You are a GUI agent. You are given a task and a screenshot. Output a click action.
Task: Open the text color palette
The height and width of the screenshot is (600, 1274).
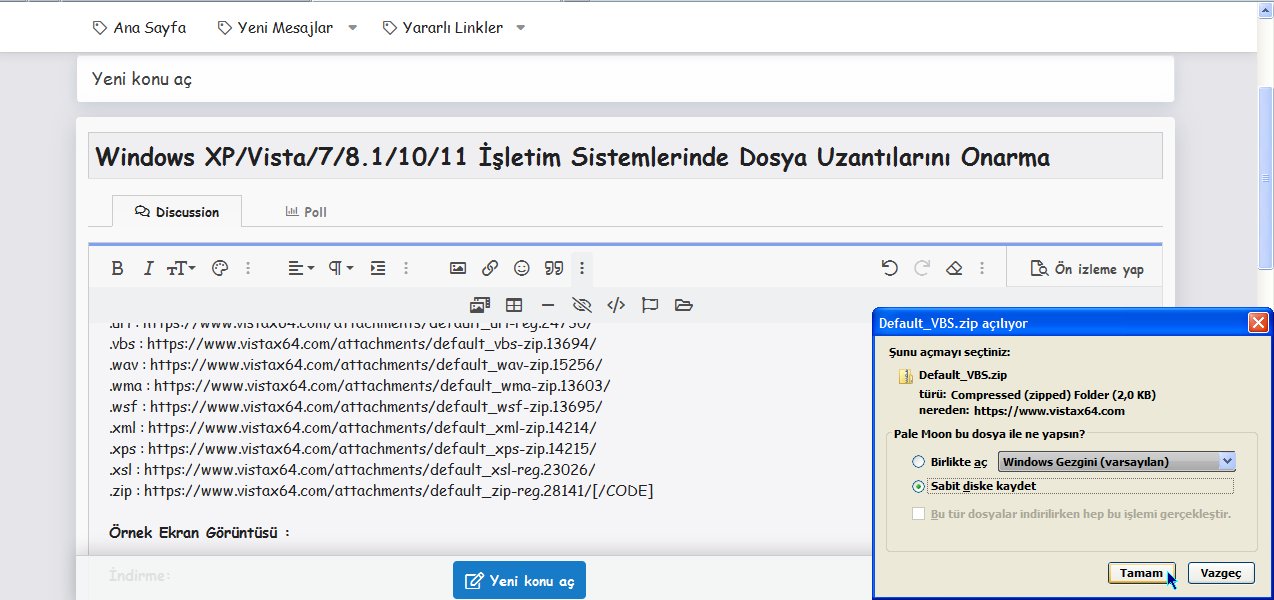(221, 268)
